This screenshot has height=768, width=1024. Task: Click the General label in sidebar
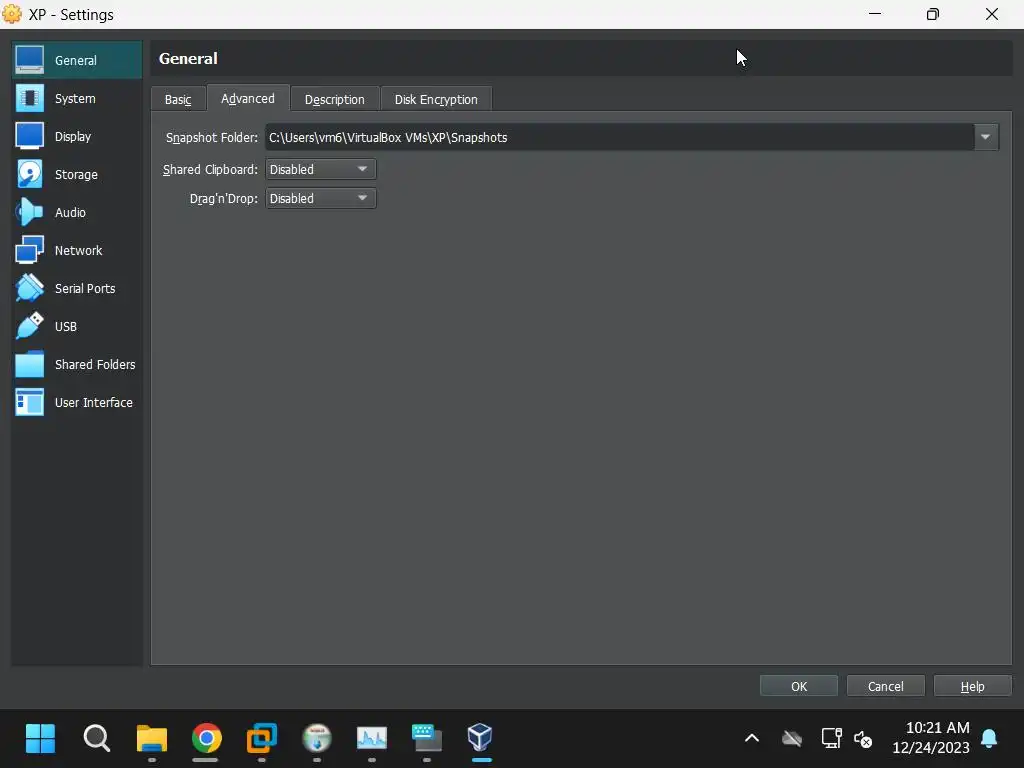[76, 60]
